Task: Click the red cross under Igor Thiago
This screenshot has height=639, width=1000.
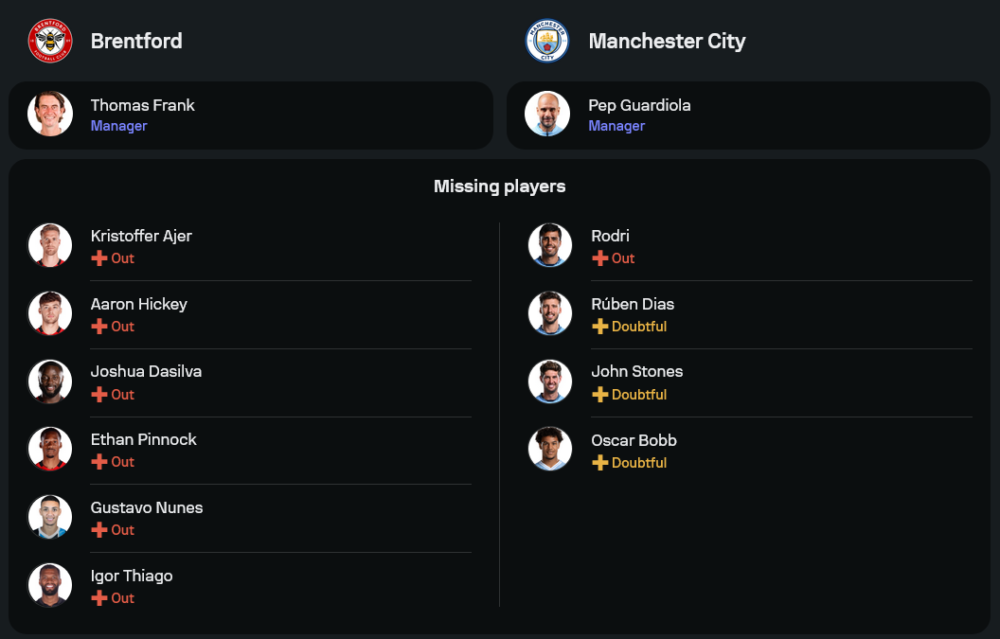Action: pyautogui.click(x=99, y=598)
